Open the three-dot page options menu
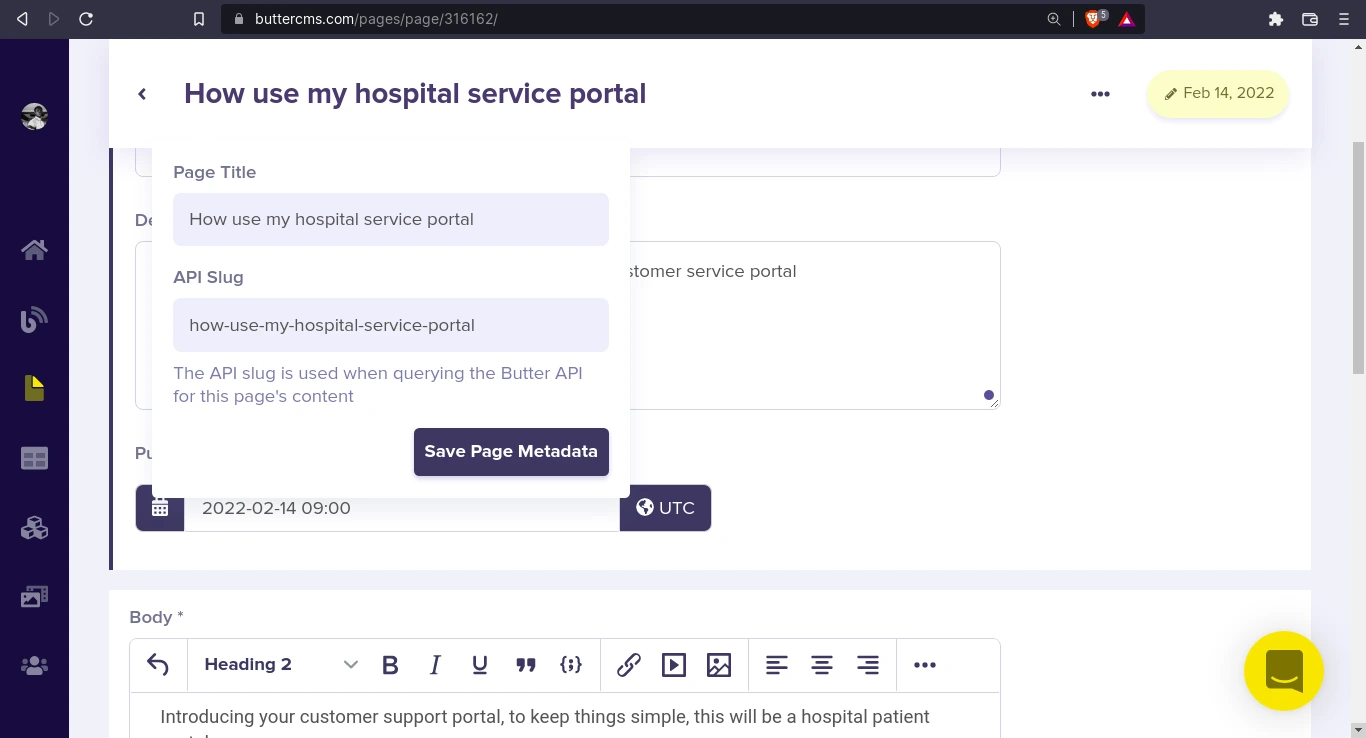 pyautogui.click(x=1100, y=94)
